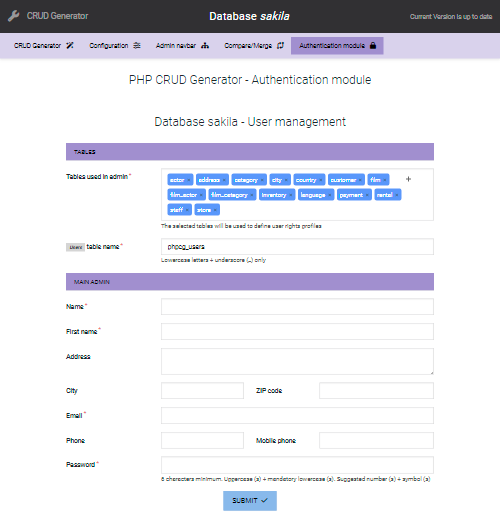Click into the Password field
This screenshot has height=521, width=500.
click(x=297, y=465)
